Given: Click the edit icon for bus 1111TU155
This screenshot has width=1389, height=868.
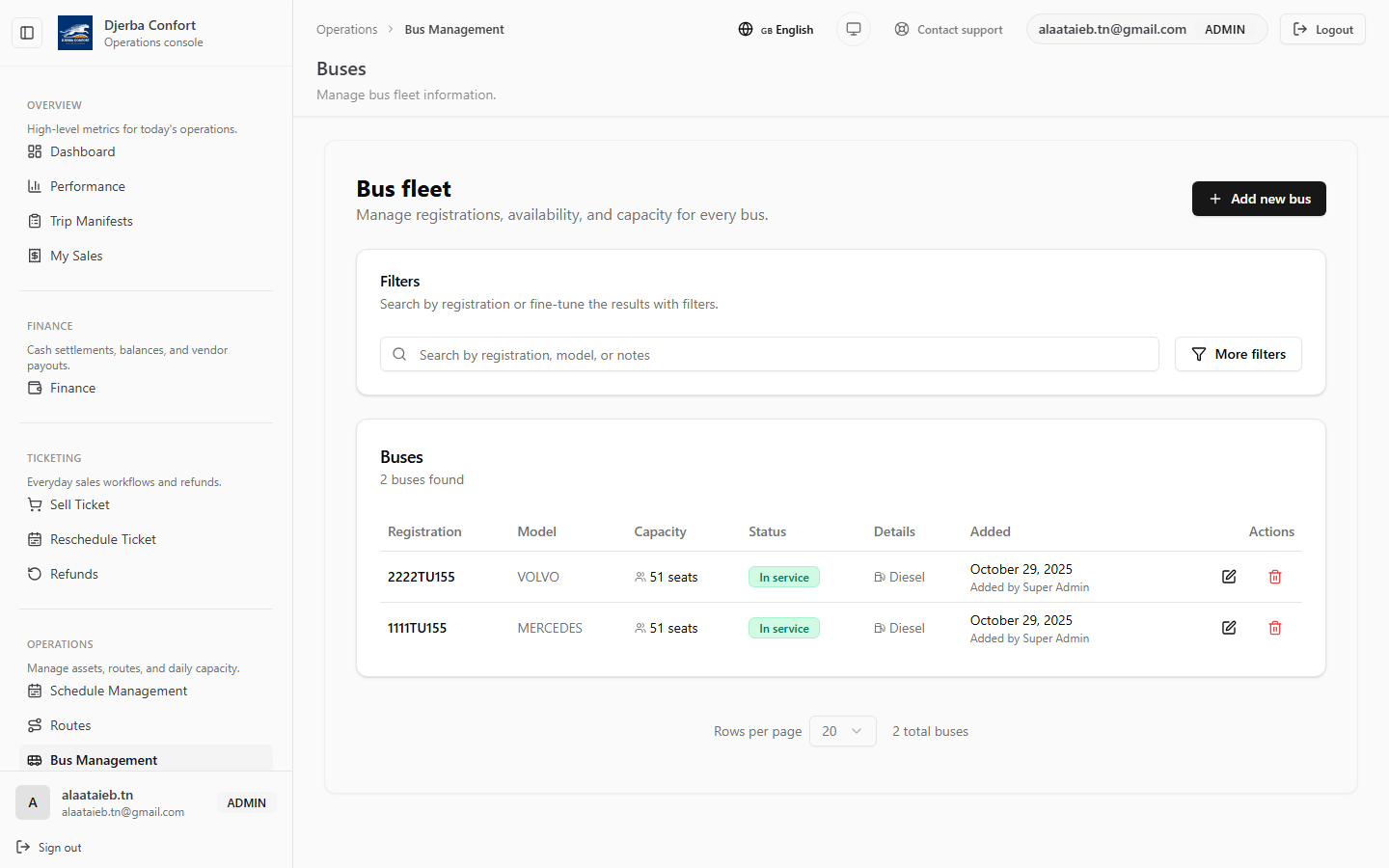Looking at the screenshot, I should 1229,628.
